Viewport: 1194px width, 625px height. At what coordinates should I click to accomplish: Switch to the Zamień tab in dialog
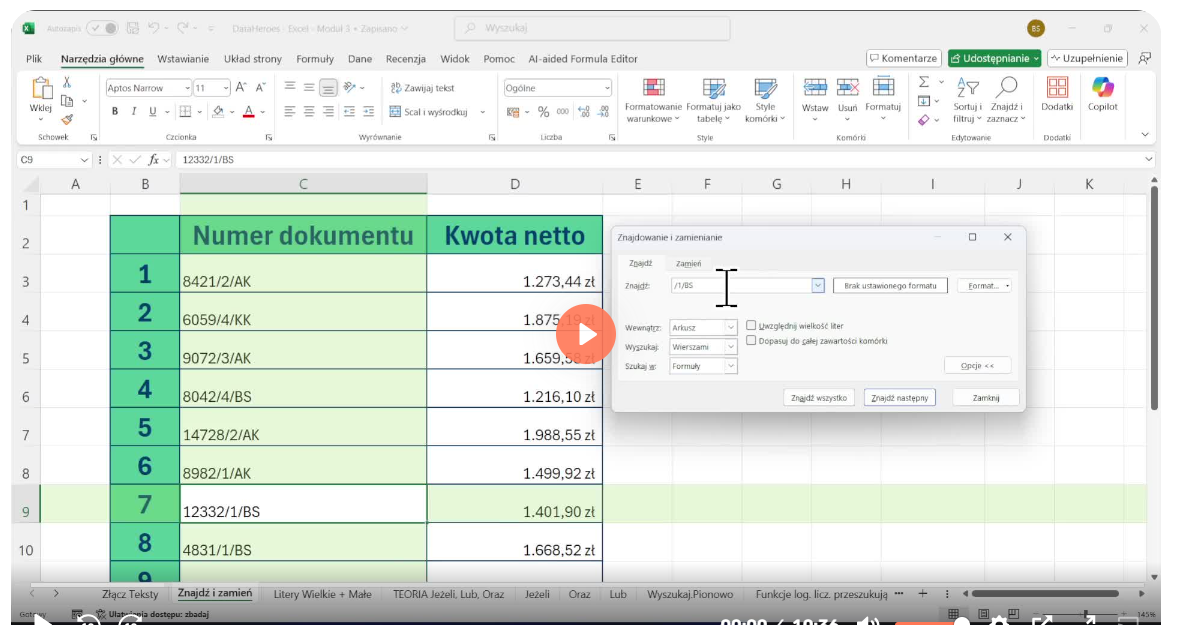tap(688, 263)
